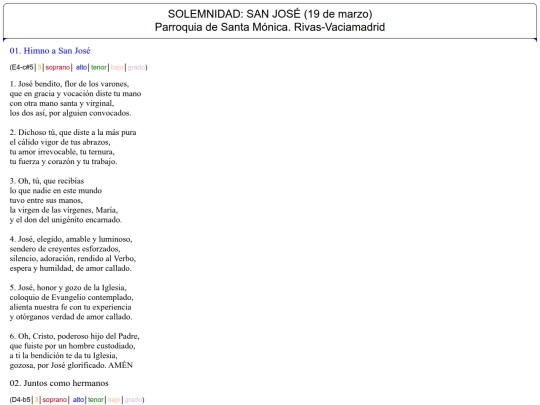This screenshot has width=540, height=405.
Task: Click the line 'alienta nuestra fe con tu experiencia'
Action: coord(71,307)
